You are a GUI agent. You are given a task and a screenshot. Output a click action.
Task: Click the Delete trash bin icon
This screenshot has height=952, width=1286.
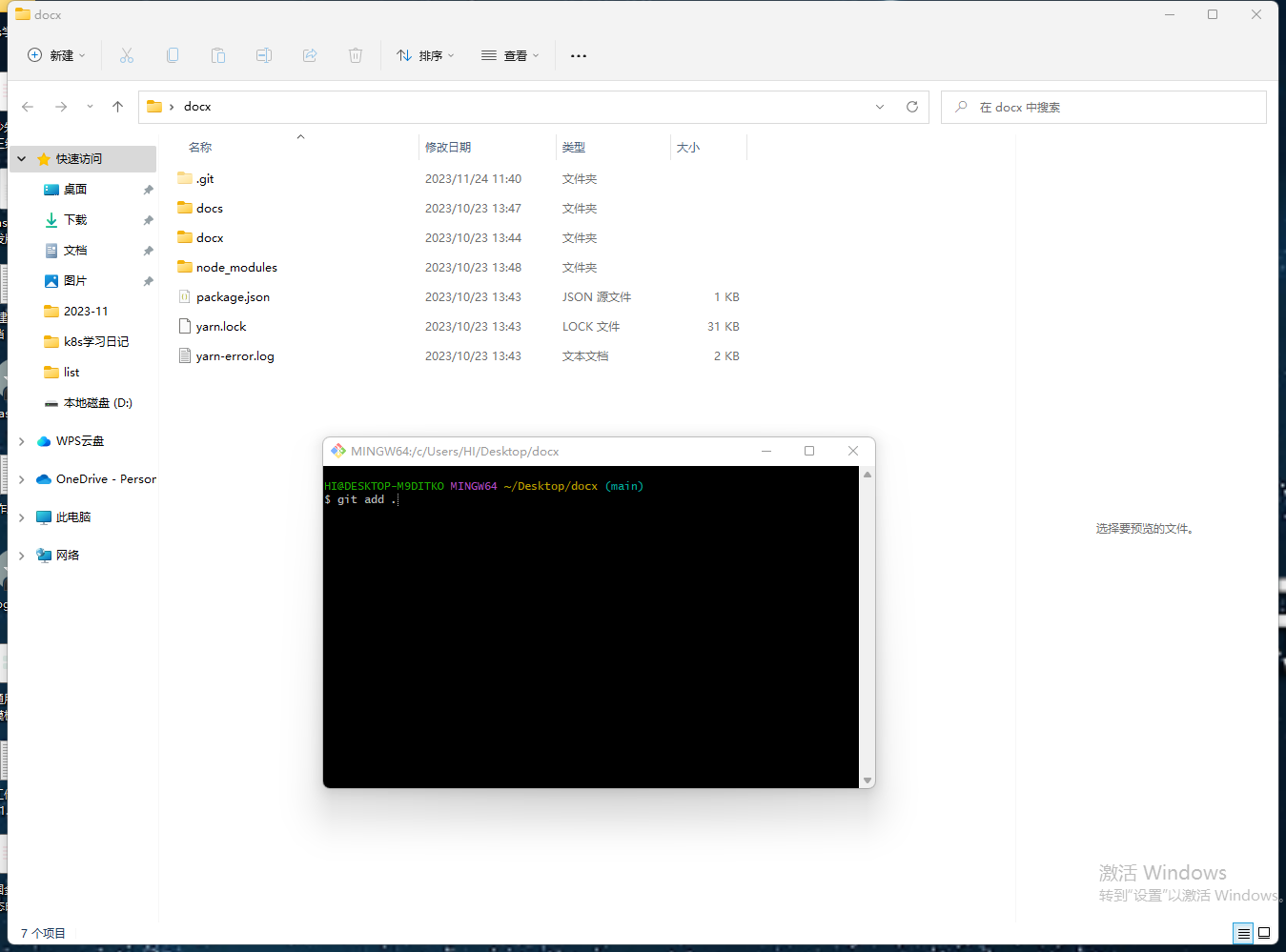pyautogui.click(x=356, y=56)
